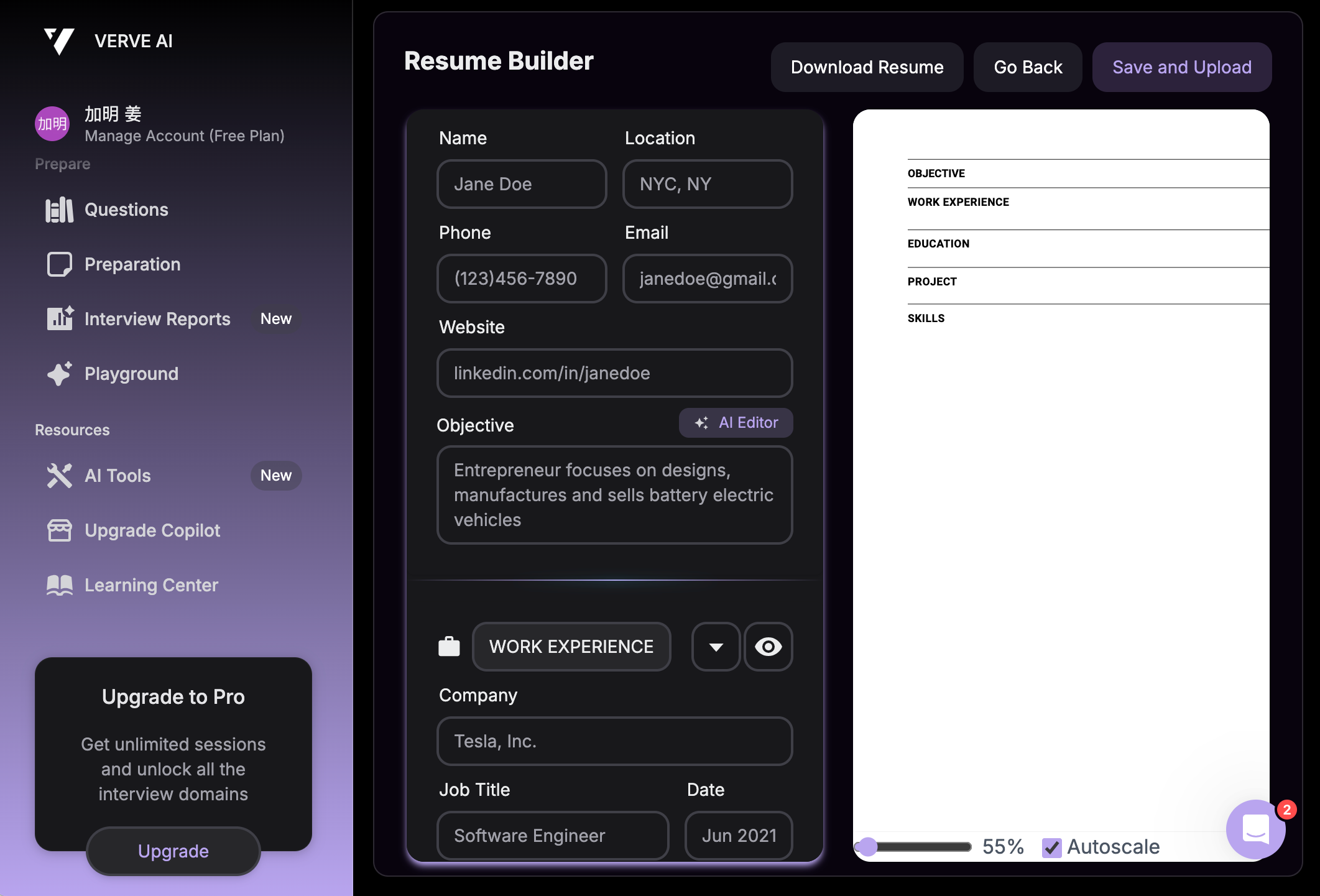Viewport: 1320px width, 896px height.
Task: Uncheck the Autoscale checkbox
Action: [x=1051, y=848]
